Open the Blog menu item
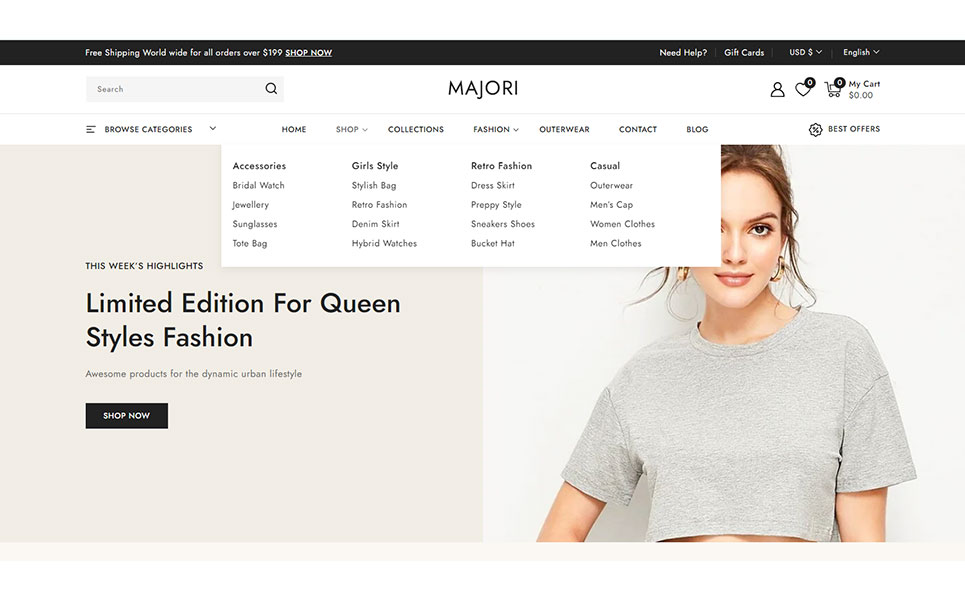The image size is (965, 600). pos(697,129)
